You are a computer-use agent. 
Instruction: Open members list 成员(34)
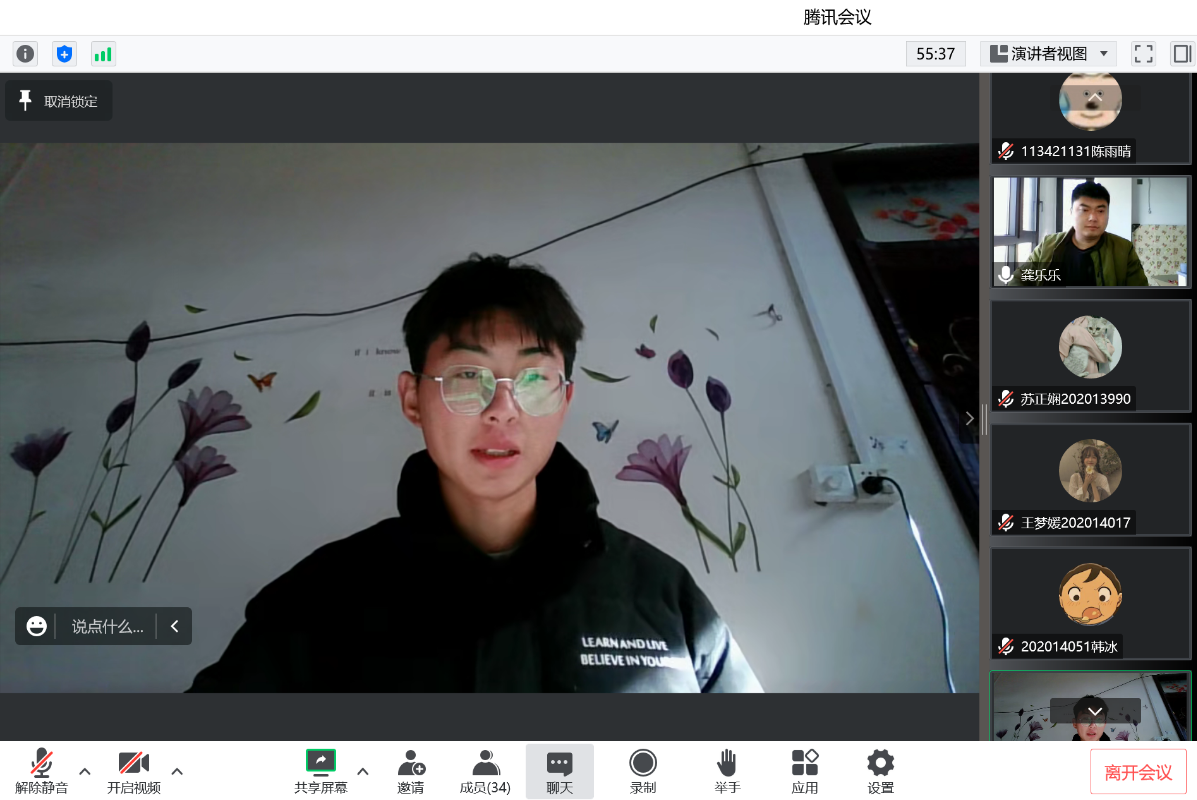coord(485,772)
